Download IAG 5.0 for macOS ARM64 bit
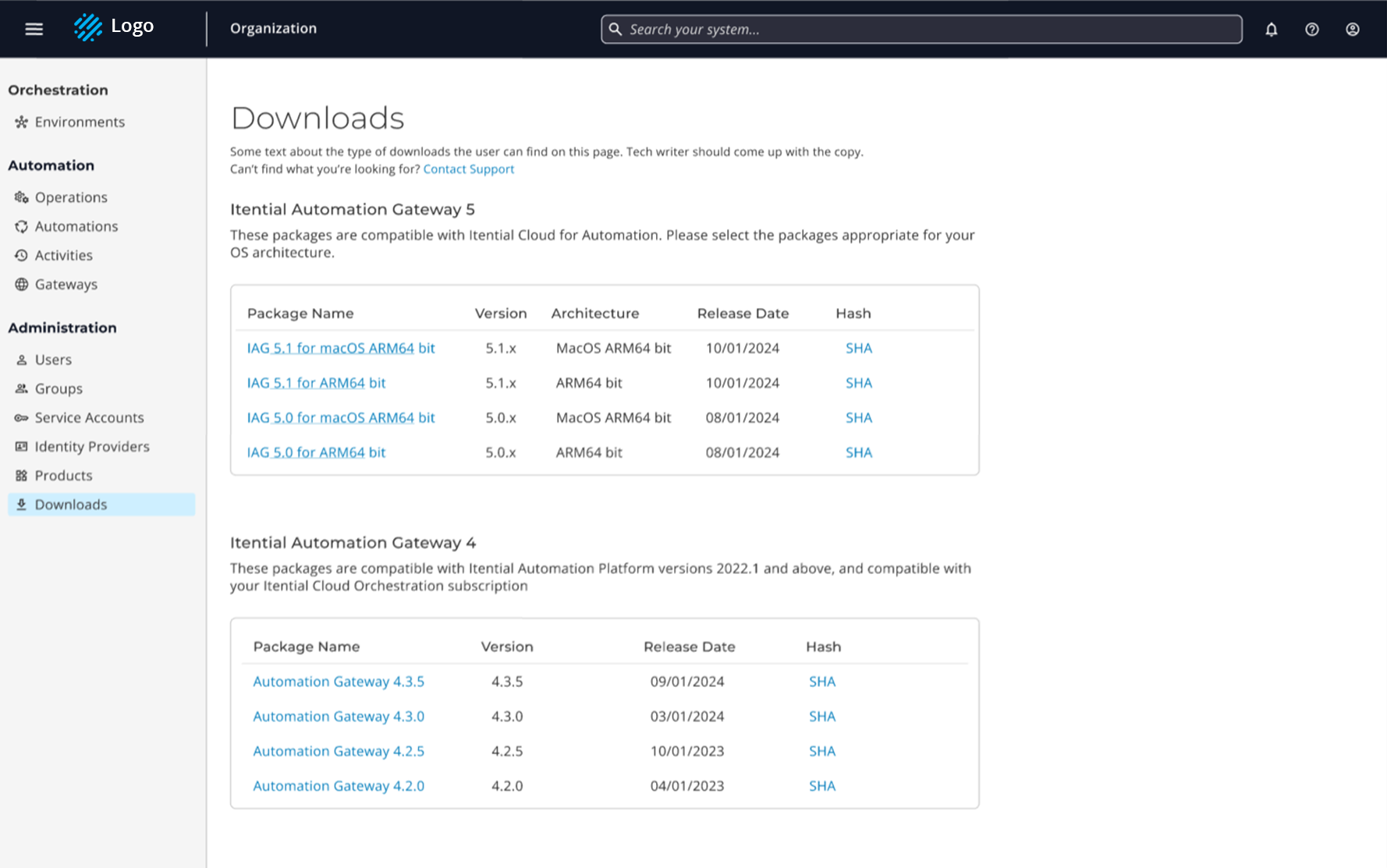 pyautogui.click(x=341, y=417)
